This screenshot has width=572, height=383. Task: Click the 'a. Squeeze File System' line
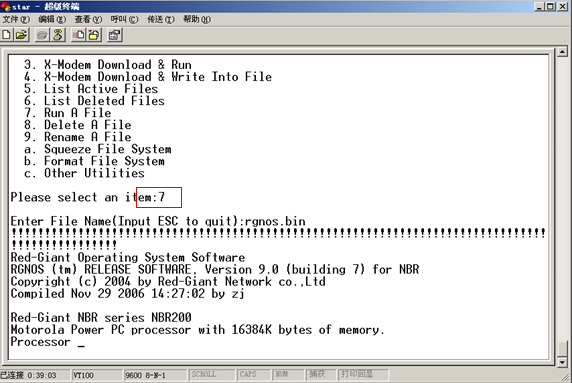tap(97, 149)
